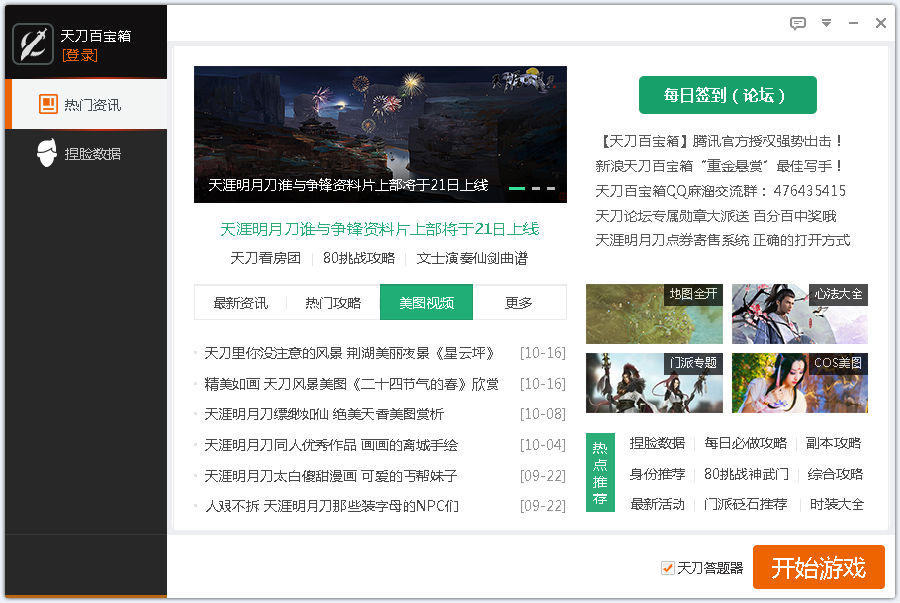Switch to the 热门攻略 tab
The width and height of the screenshot is (900, 603).
point(333,303)
